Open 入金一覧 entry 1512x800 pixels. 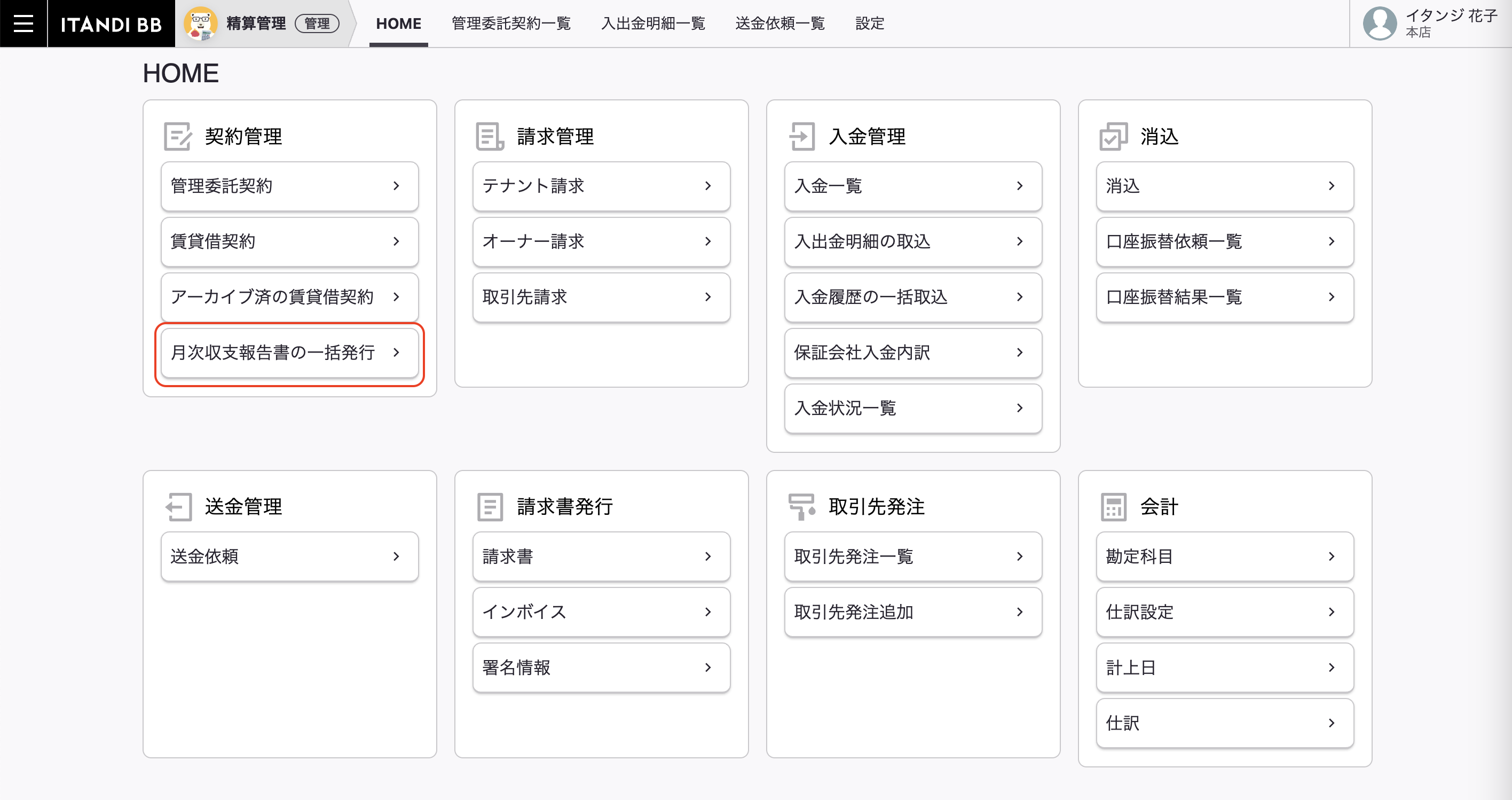point(913,185)
